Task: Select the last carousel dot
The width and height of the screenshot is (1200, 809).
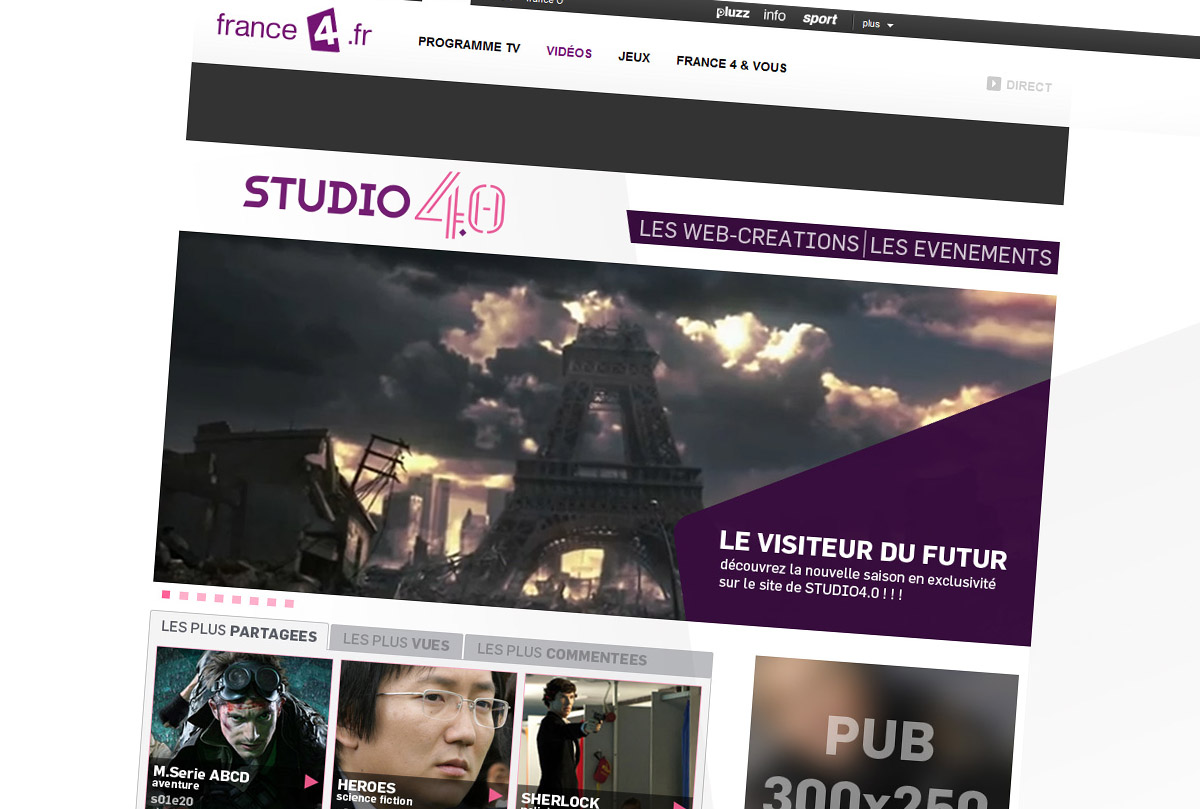Action: pyautogui.click(x=289, y=603)
